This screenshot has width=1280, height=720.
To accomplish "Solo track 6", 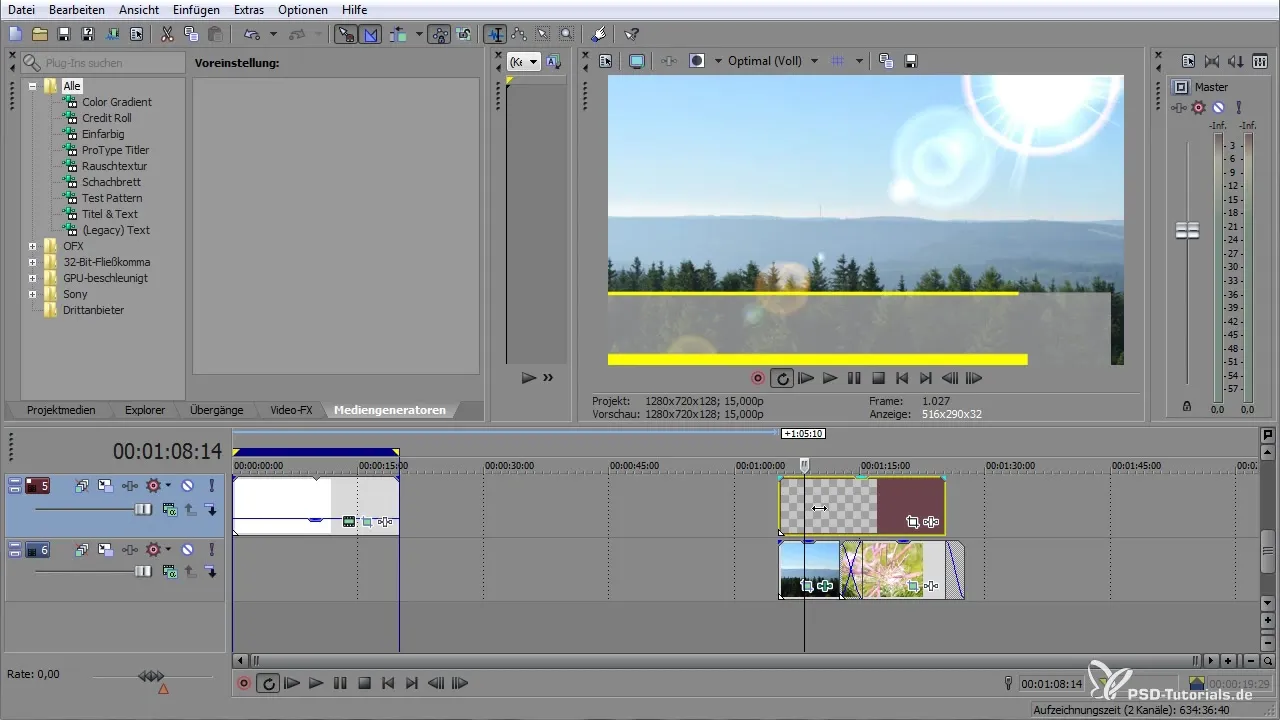I will click(212, 549).
